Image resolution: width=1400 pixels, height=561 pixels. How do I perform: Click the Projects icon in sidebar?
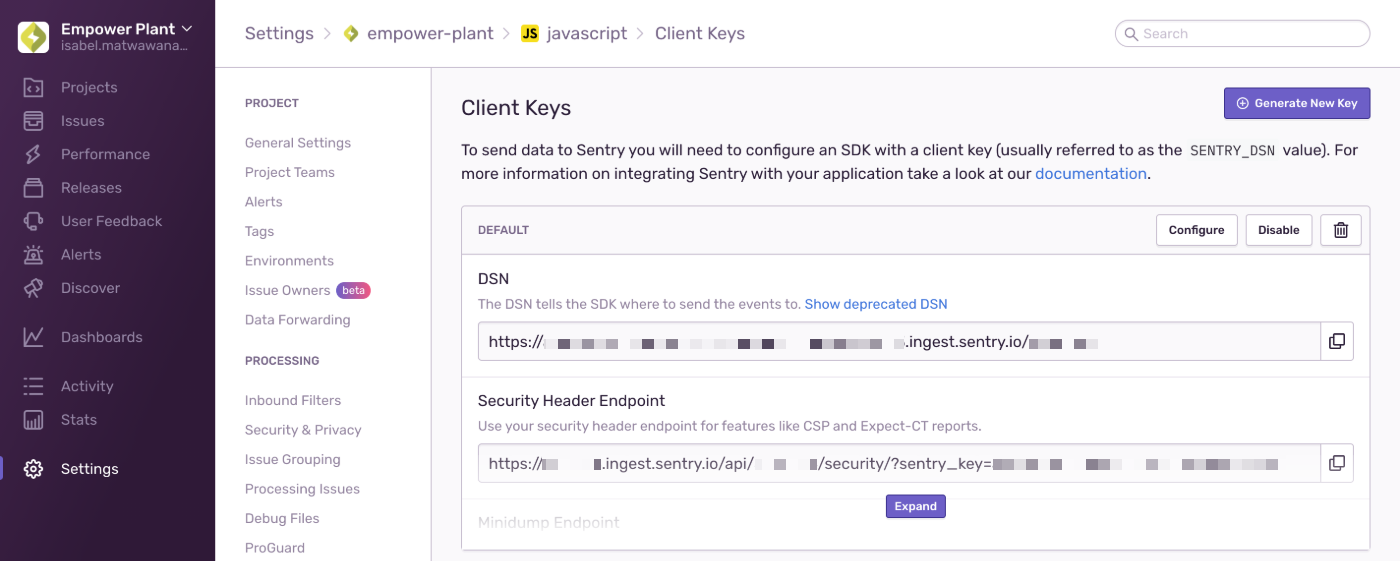pos(33,88)
